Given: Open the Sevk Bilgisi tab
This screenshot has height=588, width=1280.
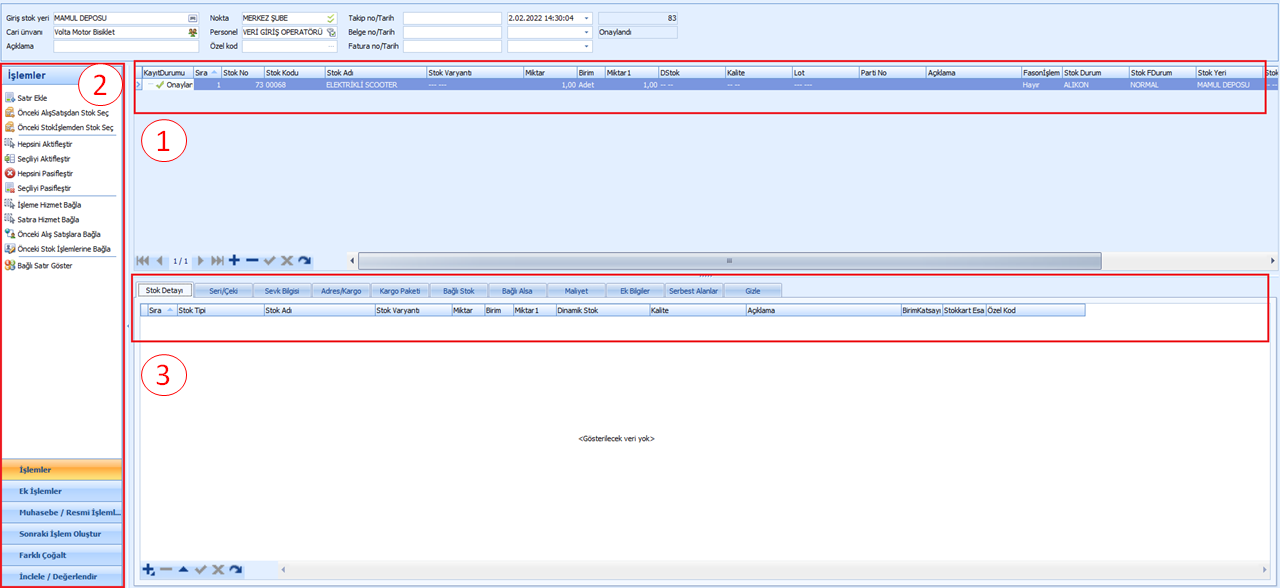Looking at the screenshot, I should pos(281,291).
